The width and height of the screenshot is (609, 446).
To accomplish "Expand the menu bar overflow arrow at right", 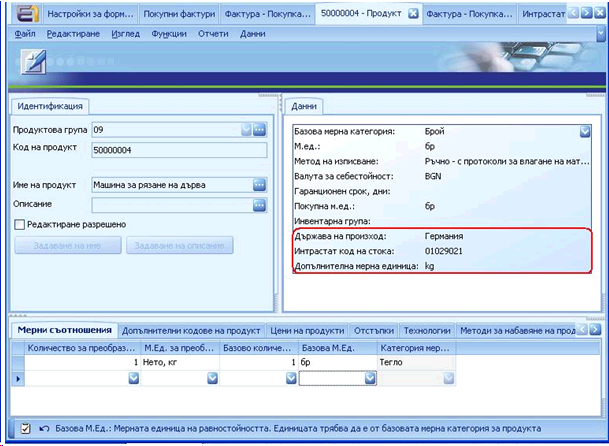I will coord(601,34).
